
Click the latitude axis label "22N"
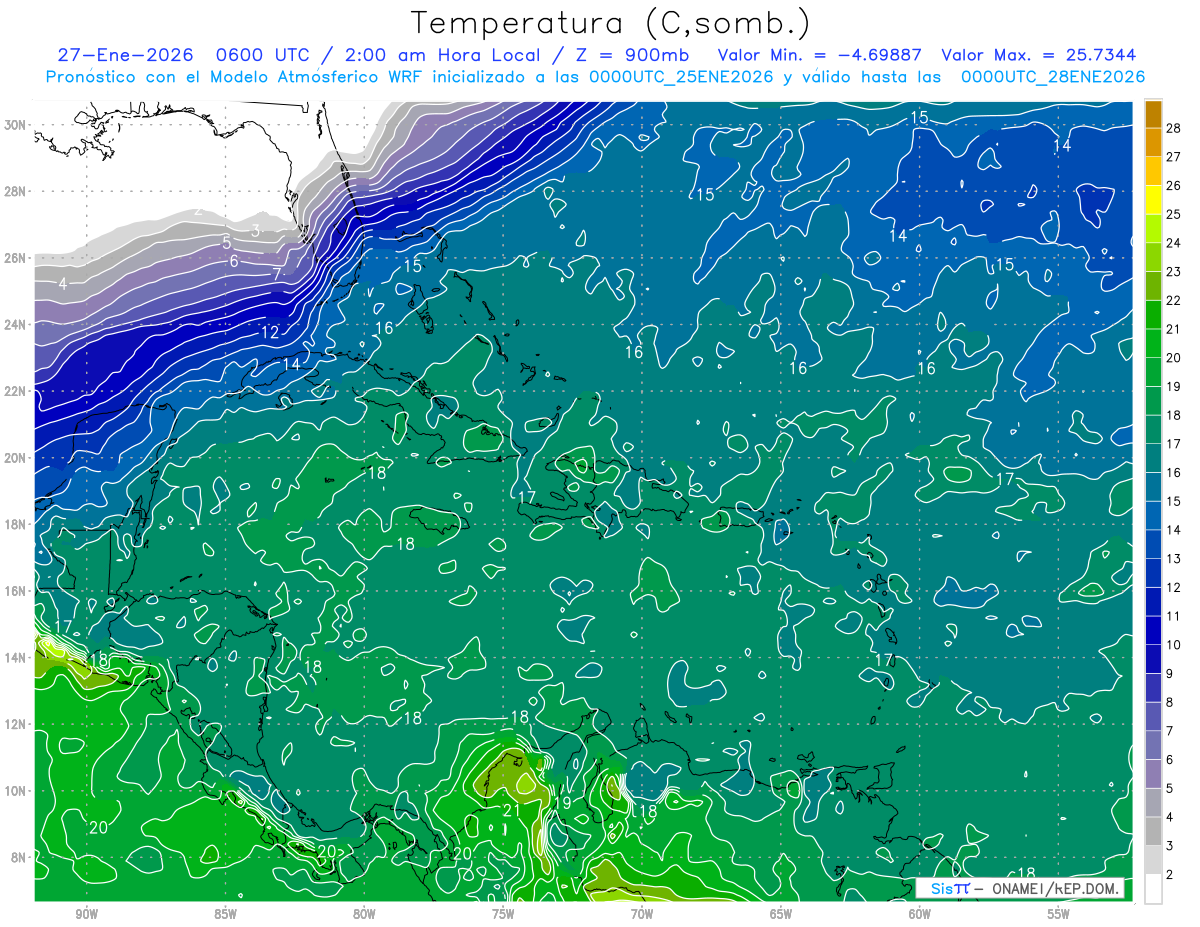pyautogui.click(x=15, y=391)
